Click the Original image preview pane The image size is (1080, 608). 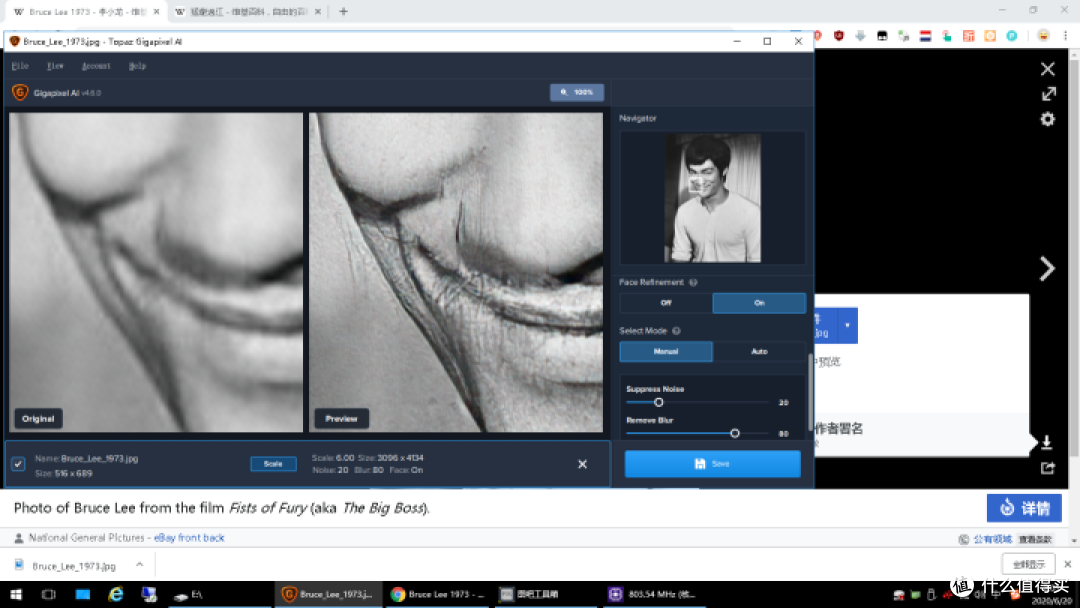156,273
